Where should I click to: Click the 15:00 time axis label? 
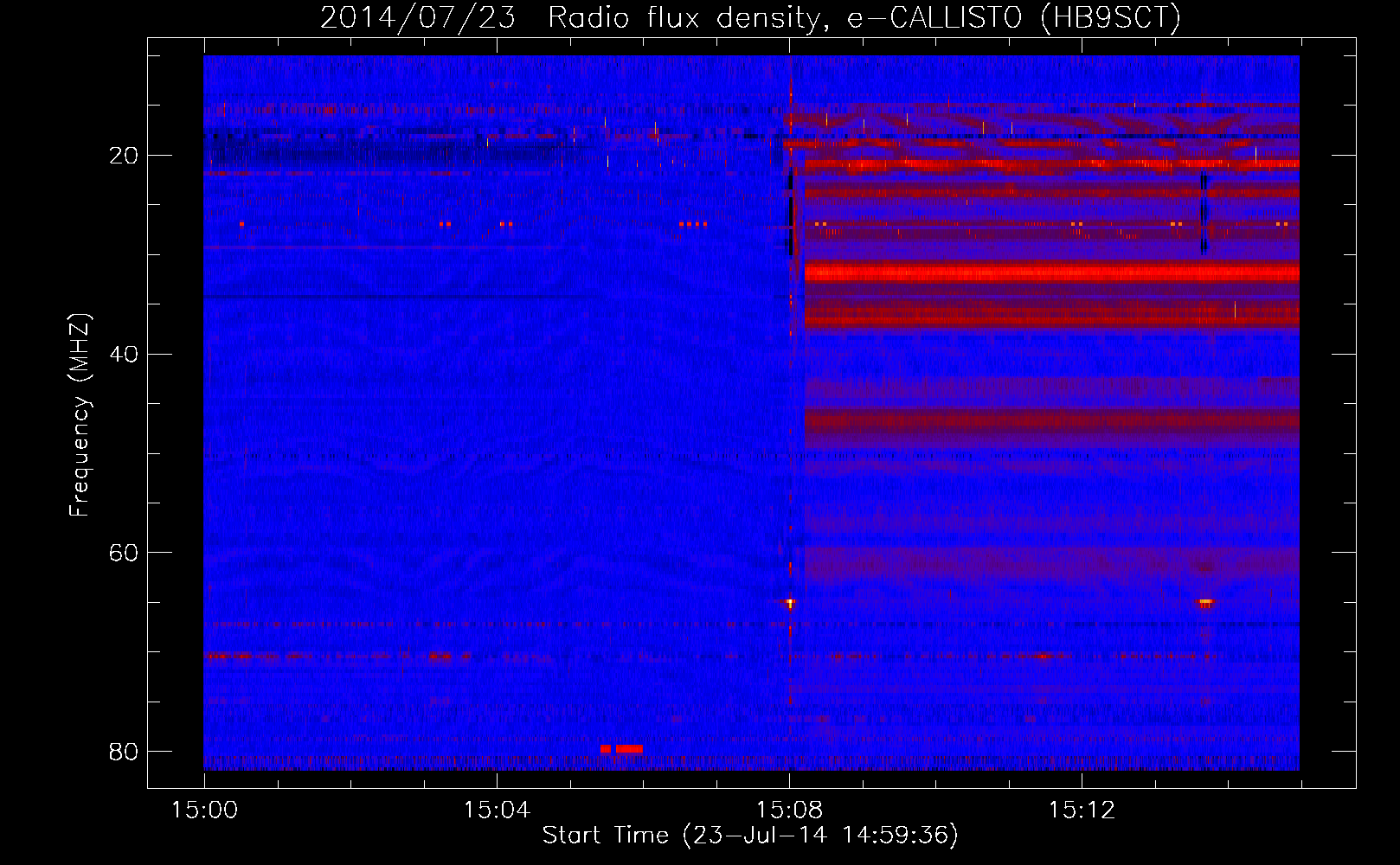click(204, 811)
